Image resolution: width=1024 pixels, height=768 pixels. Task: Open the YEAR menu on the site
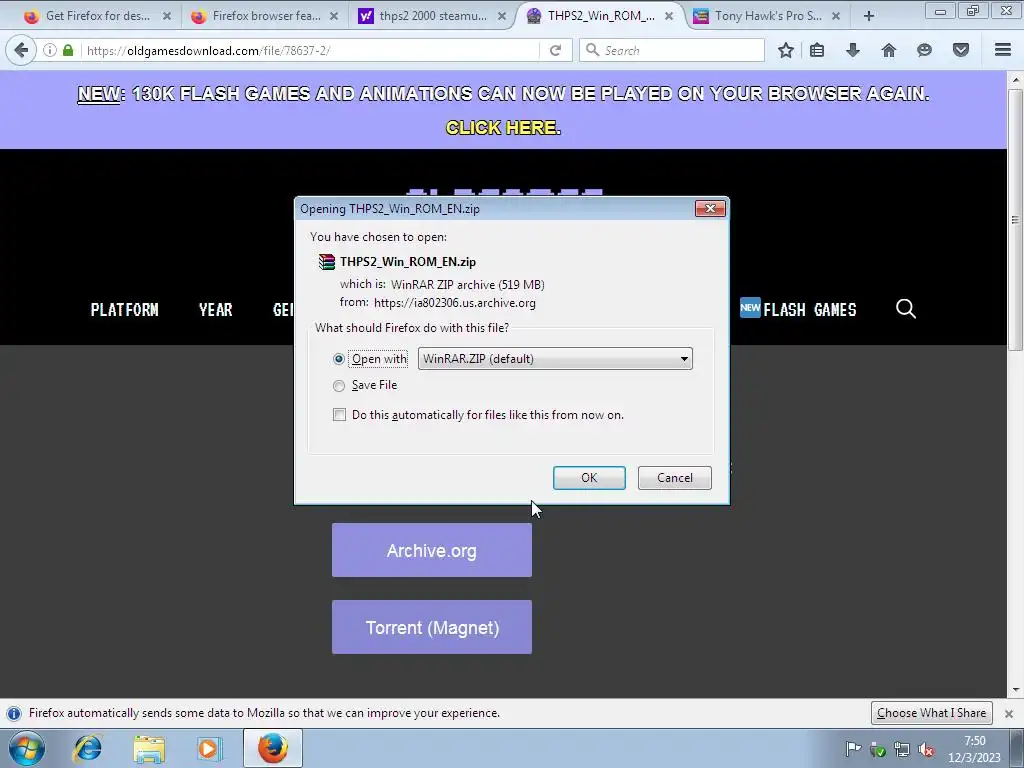[216, 310]
